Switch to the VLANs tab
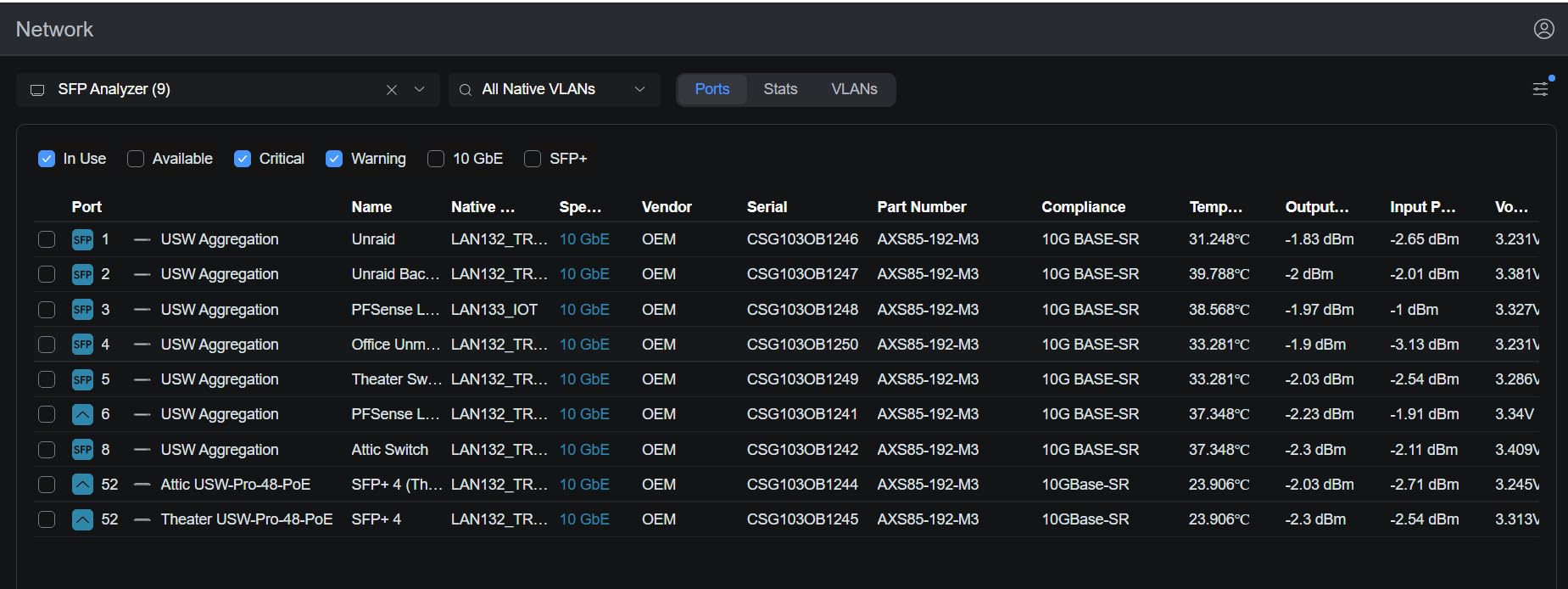The width and height of the screenshot is (1568, 589). click(854, 89)
